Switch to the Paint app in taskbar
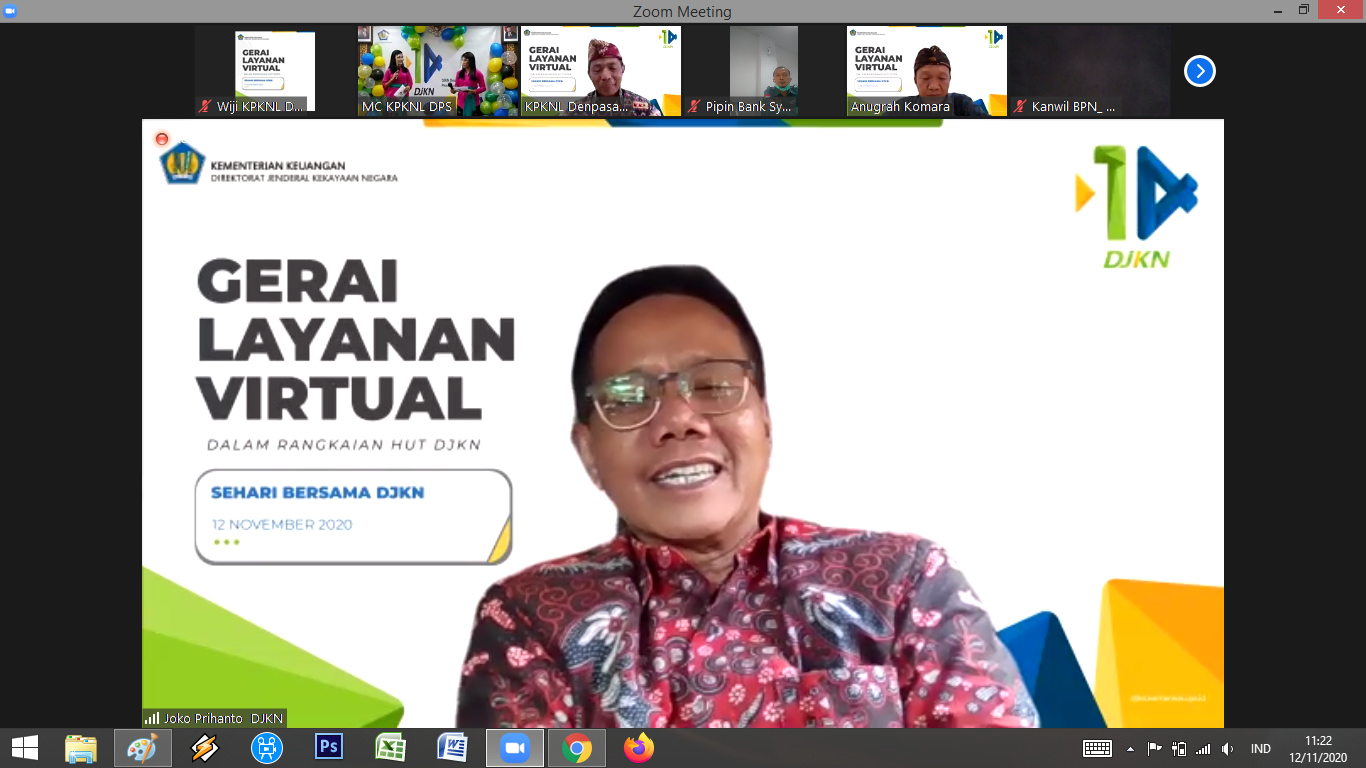The width and height of the screenshot is (1366, 768). [x=143, y=748]
